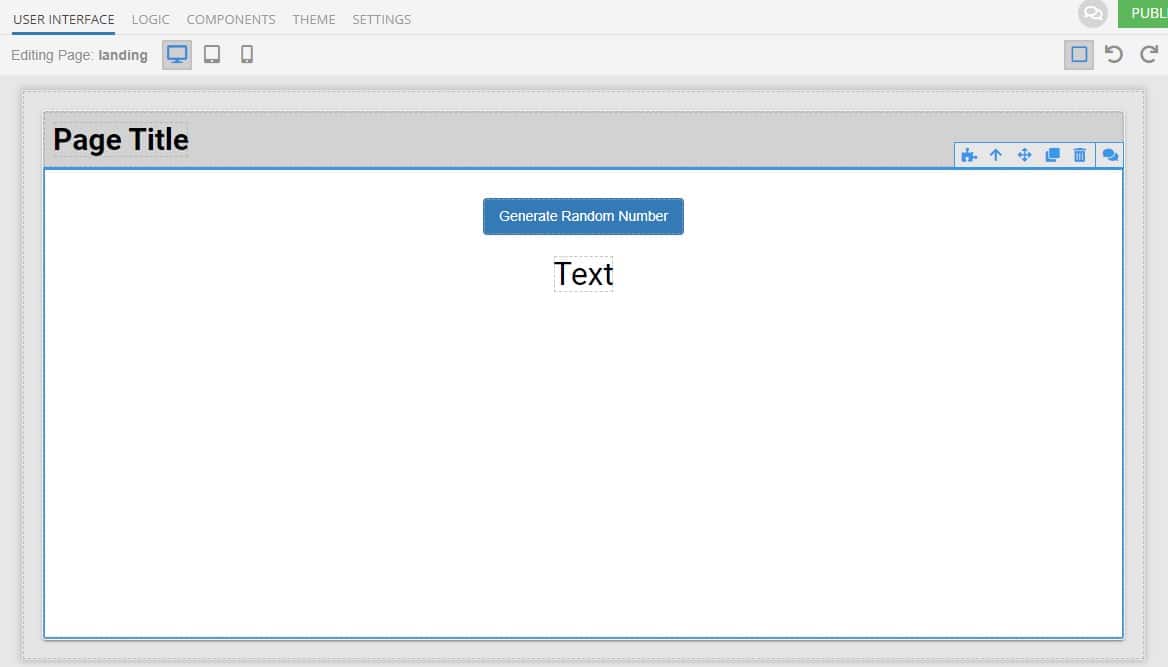Switch to tablet viewport preview

[212, 54]
